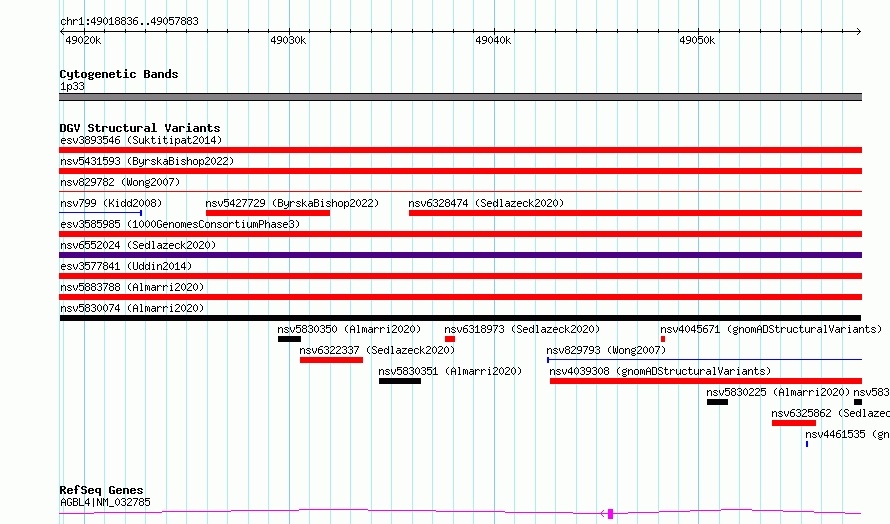Click the black bar under nsv5830225
The image size is (890, 524).
tap(717, 402)
